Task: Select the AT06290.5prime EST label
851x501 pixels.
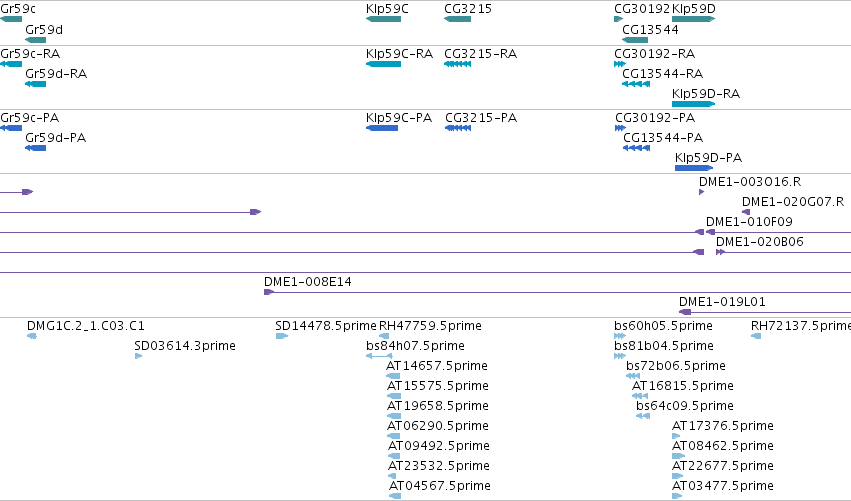Action: click(x=438, y=427)
